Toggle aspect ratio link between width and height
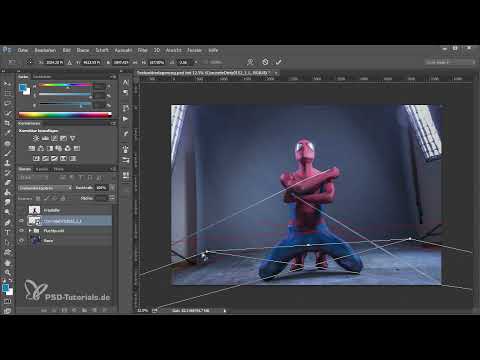 pos(135,62)
